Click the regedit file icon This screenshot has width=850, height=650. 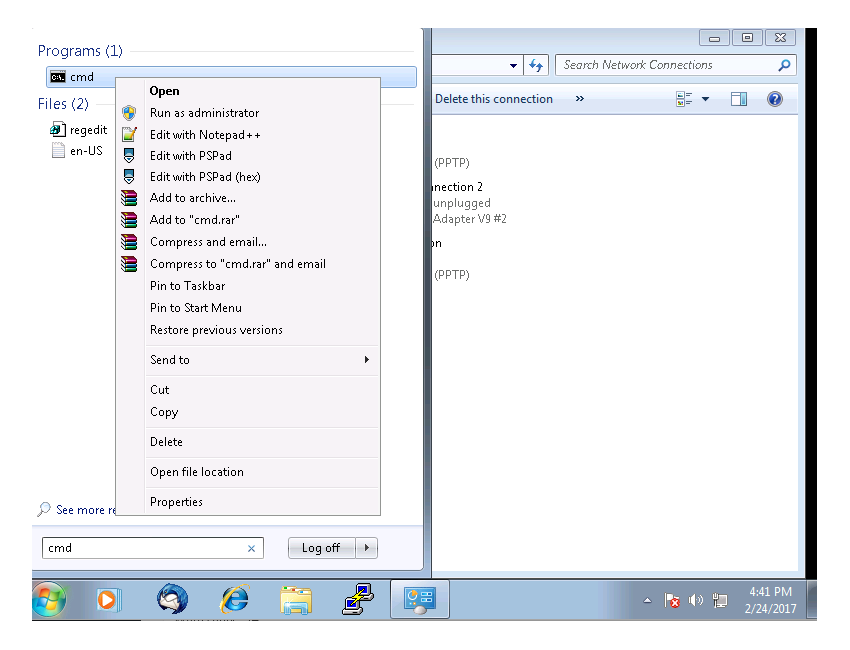click(57, 130)
